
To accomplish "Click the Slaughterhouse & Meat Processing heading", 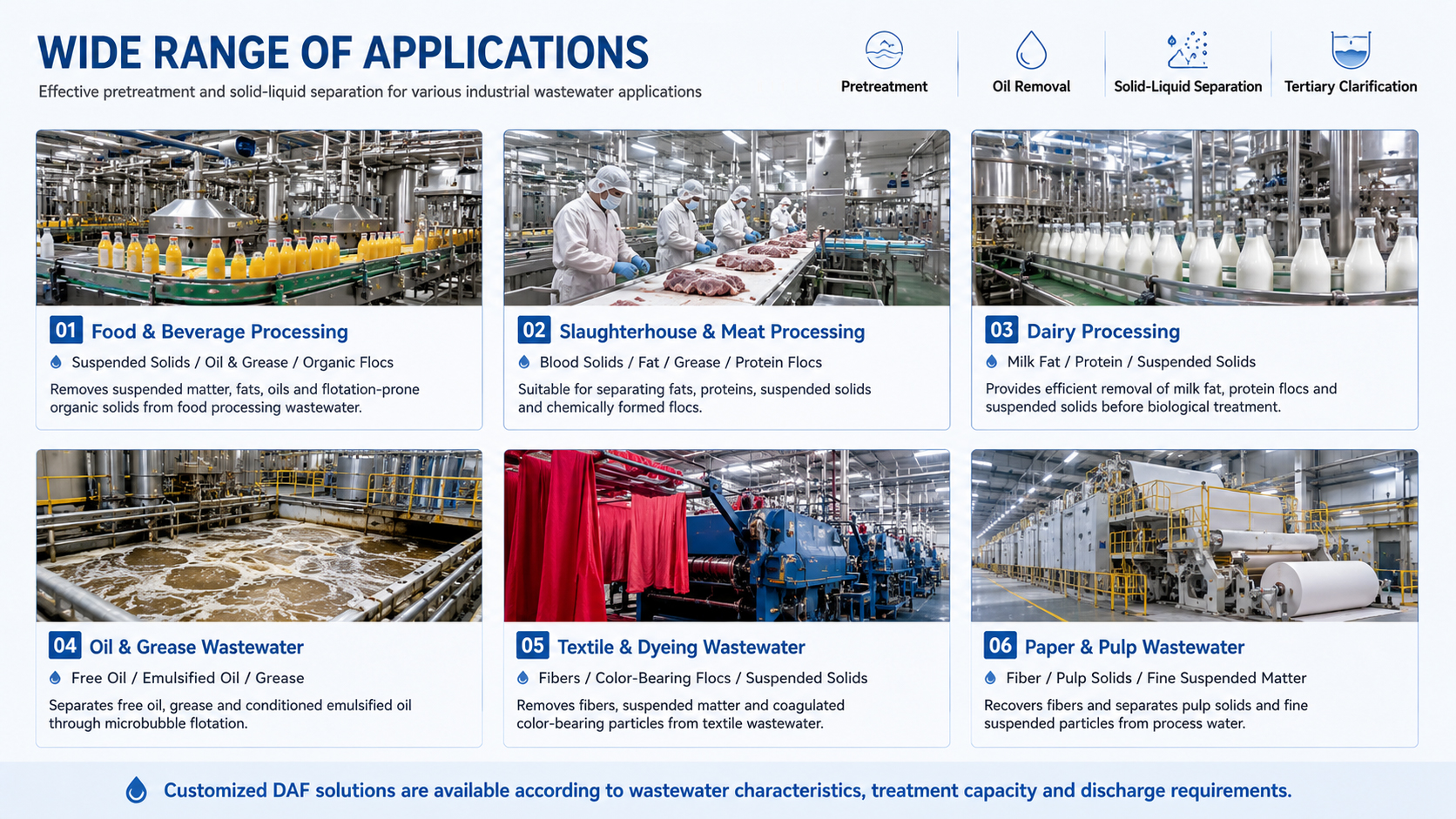I will [711, 332].
